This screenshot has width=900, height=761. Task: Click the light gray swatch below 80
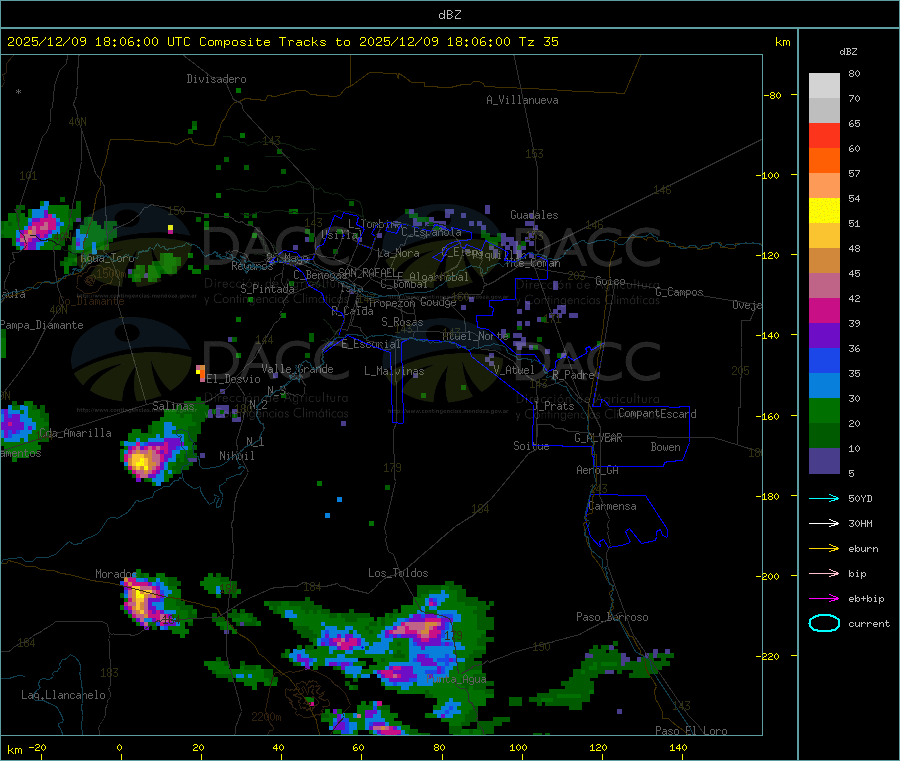coord(824,86)
